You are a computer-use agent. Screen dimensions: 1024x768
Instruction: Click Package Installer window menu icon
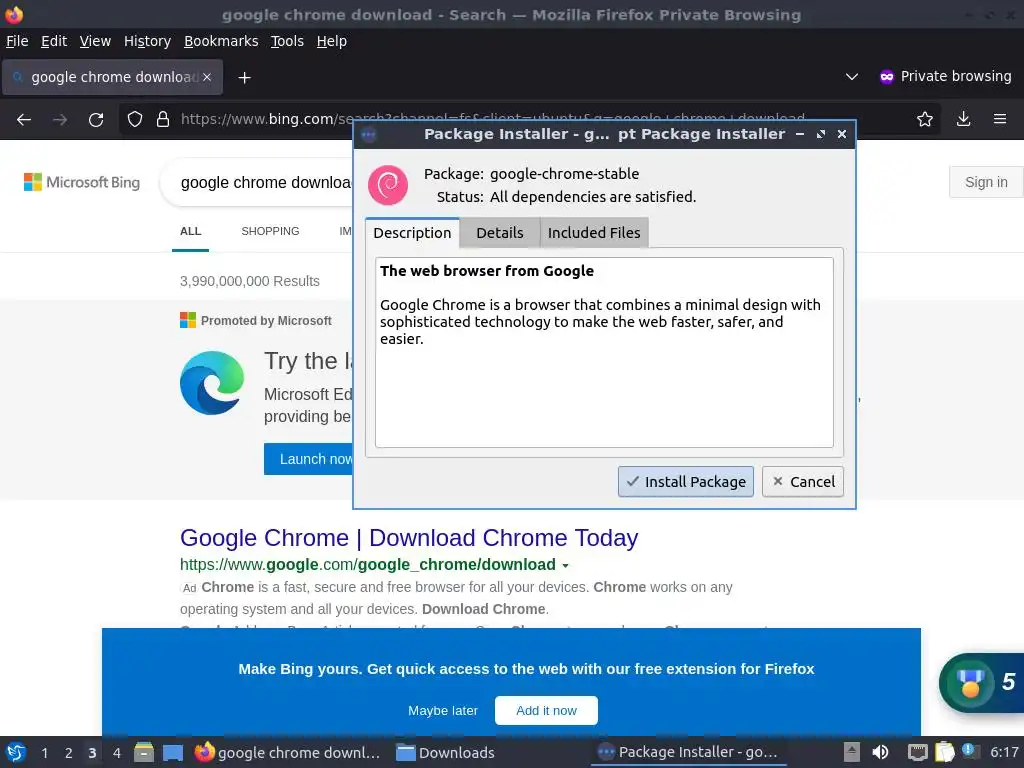(368, 135)
